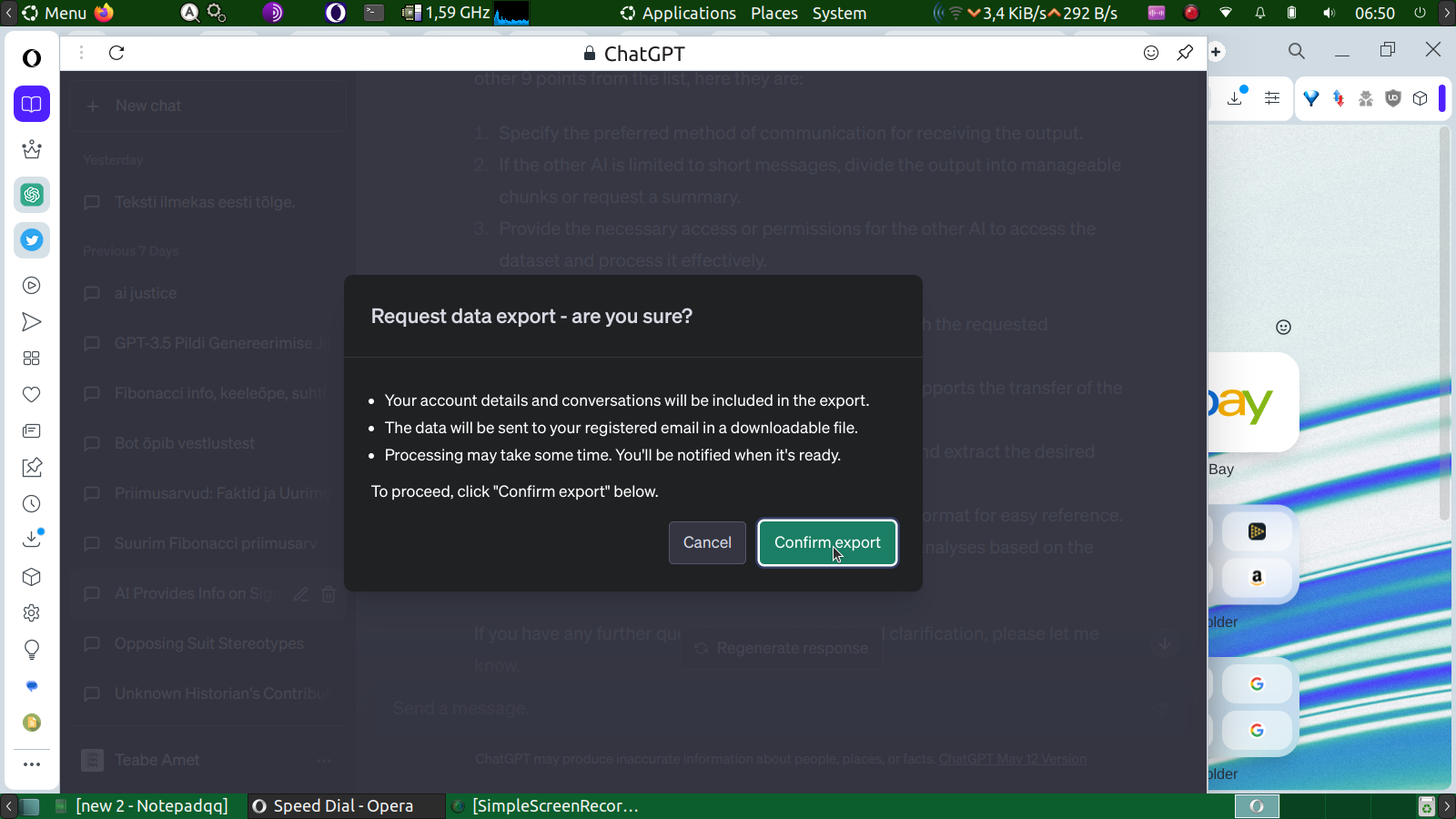1456x819 pixels.
Task: Click the Opera page vertical scrollbar
Action: 1444,323
